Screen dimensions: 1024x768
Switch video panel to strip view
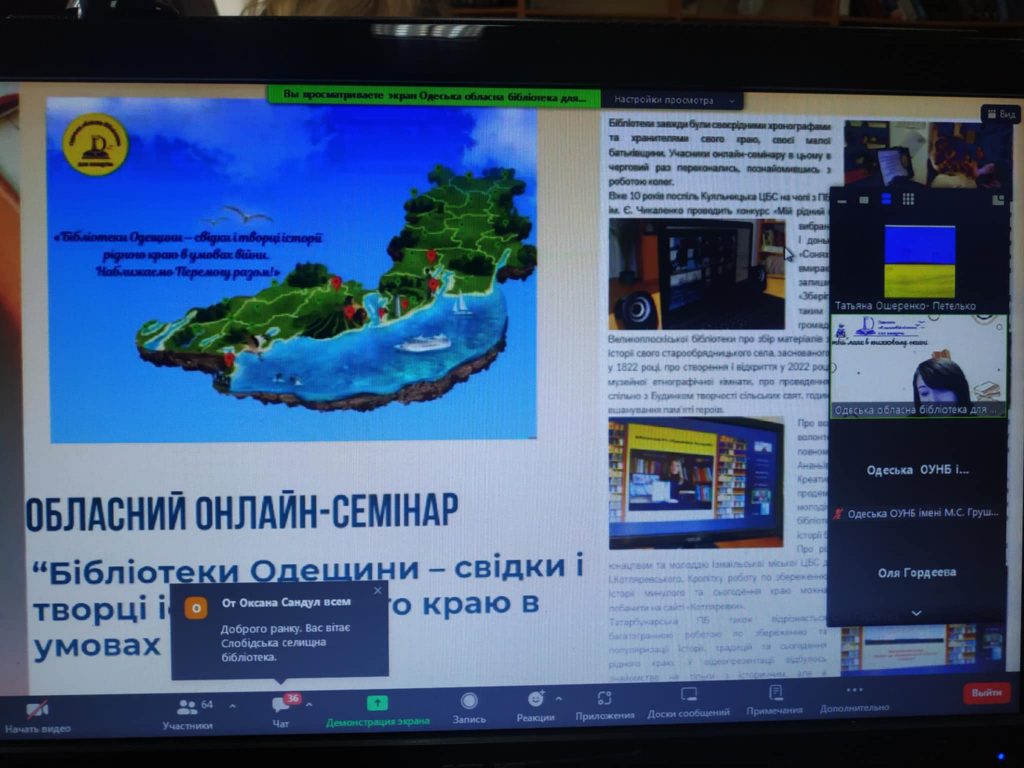pos(884,199)
